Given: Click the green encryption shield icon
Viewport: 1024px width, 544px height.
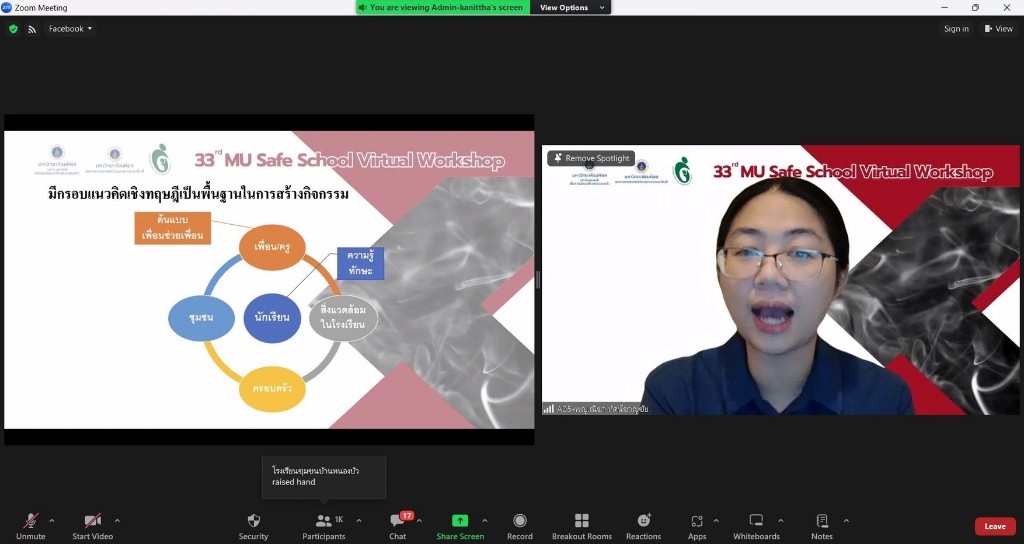Looking at the screenshot, I should coord(13,29).
